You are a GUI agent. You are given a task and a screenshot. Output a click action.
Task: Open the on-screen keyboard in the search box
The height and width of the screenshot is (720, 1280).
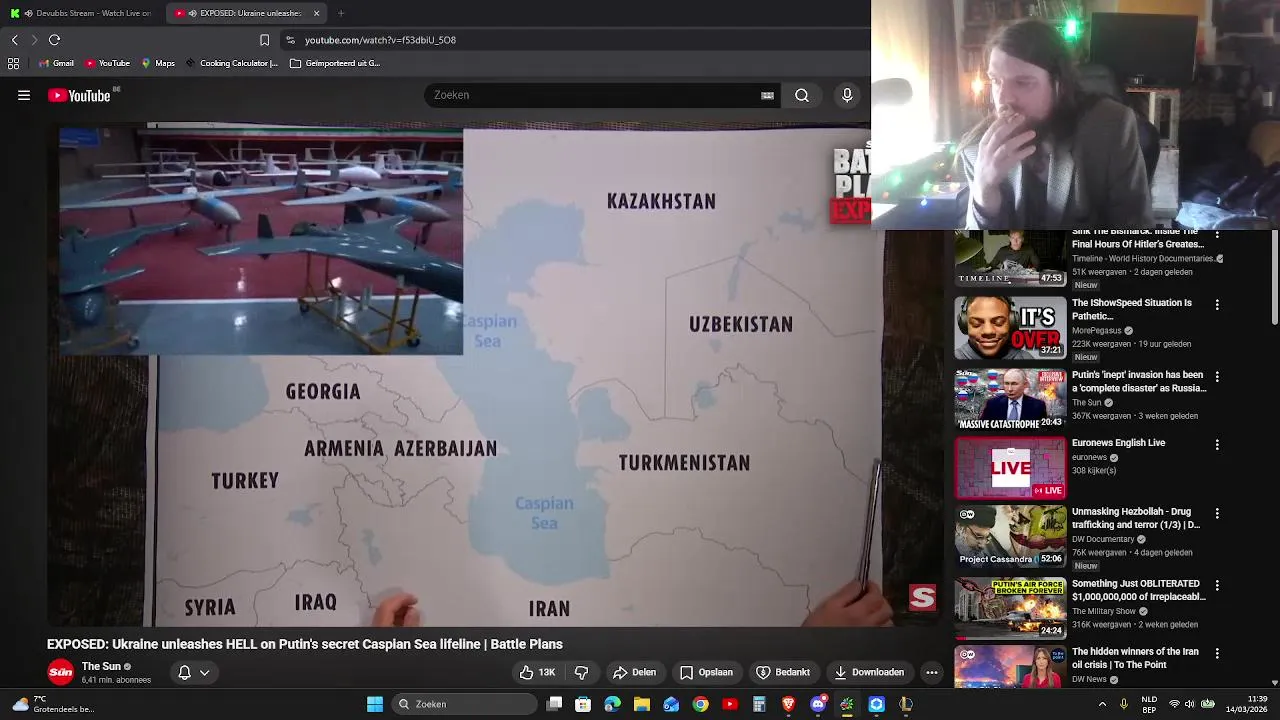[767, 95]
